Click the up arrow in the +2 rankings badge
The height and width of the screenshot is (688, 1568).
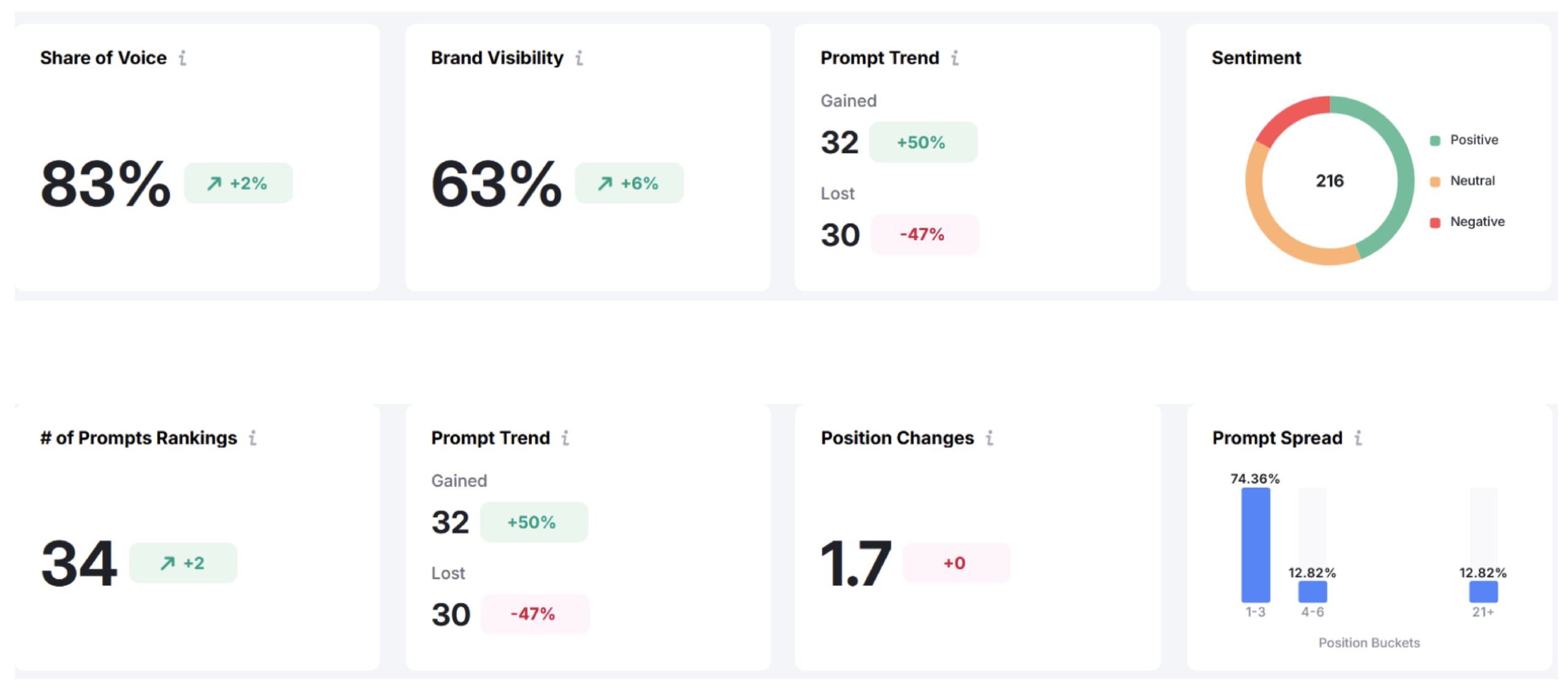(167, 563)
